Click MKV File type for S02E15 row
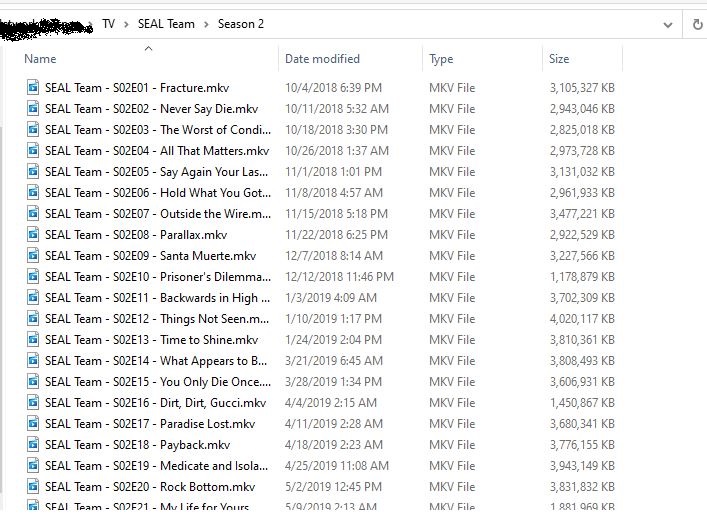The image size is (707, 529). 452,382
